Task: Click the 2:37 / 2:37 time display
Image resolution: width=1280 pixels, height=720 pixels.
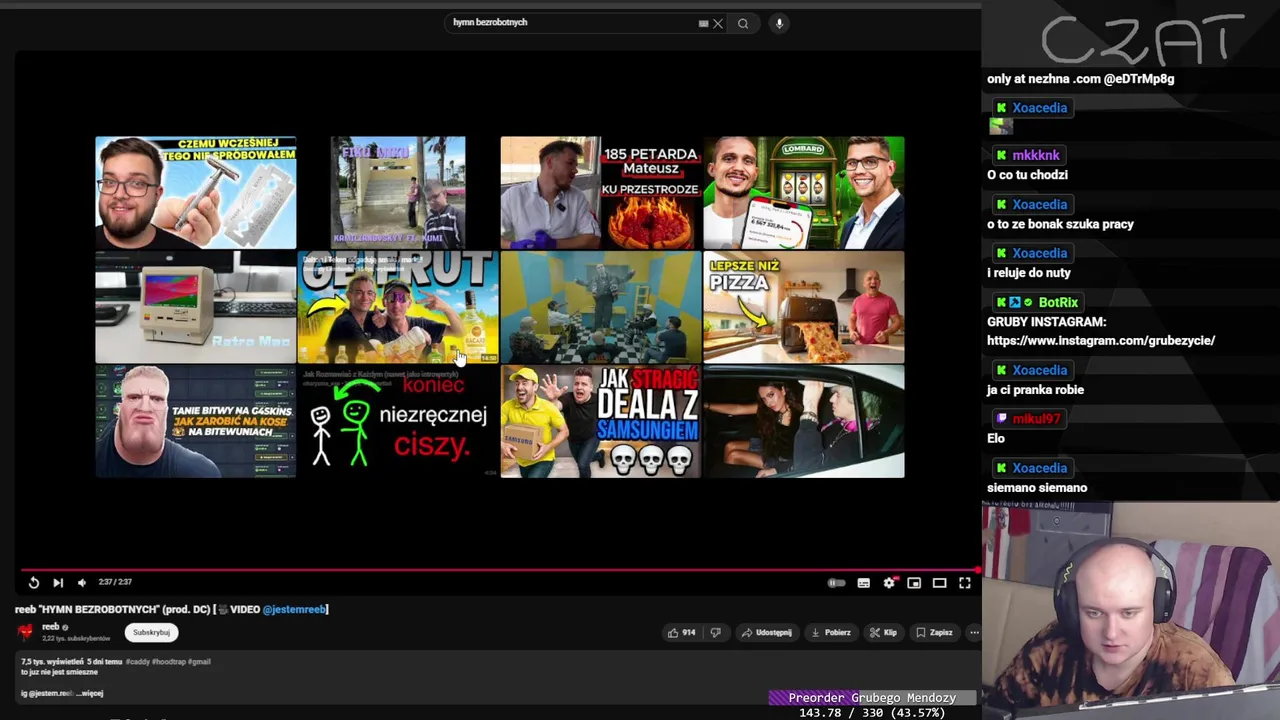Action: click(x=115, y=582)
